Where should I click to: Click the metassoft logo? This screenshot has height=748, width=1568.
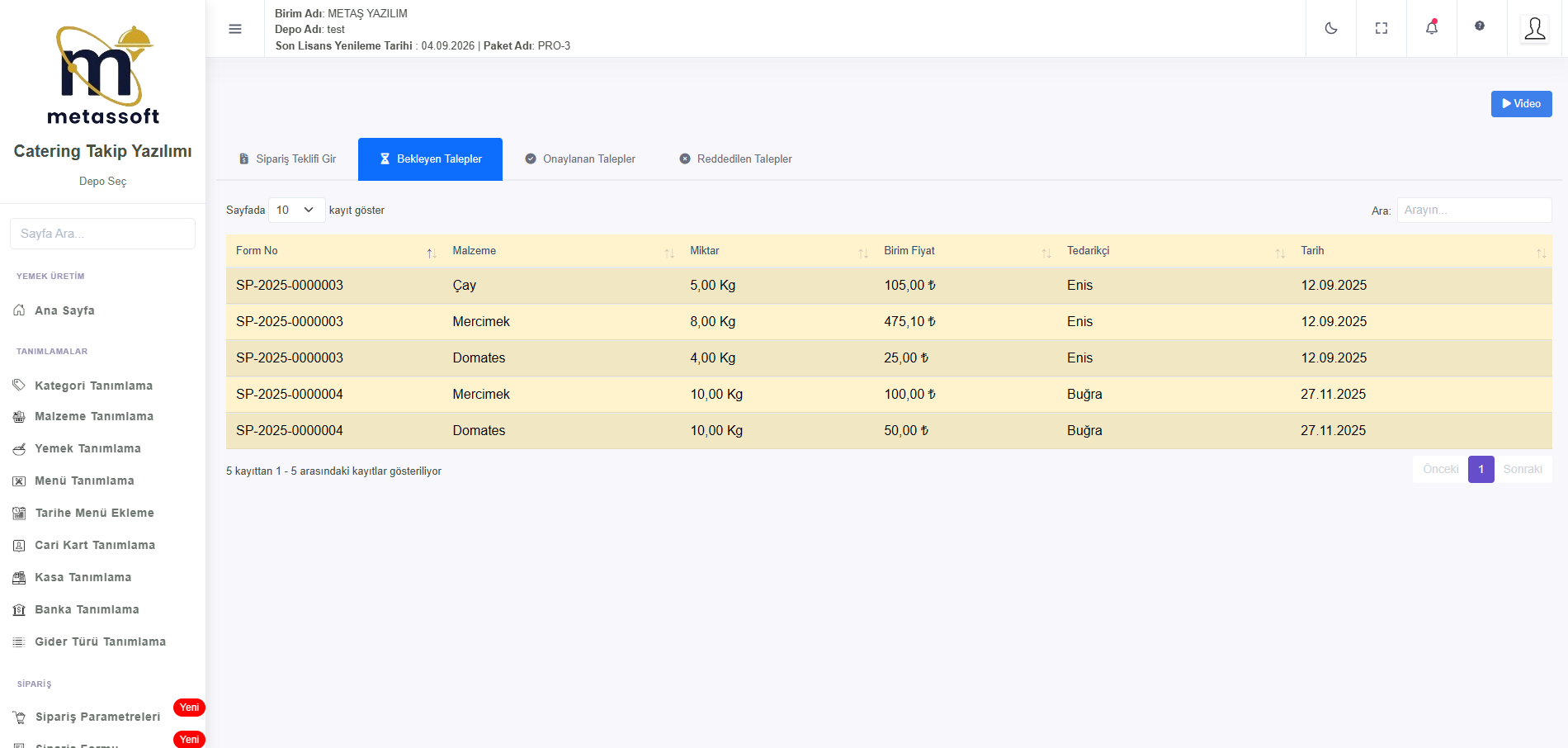tap(103, 76)
